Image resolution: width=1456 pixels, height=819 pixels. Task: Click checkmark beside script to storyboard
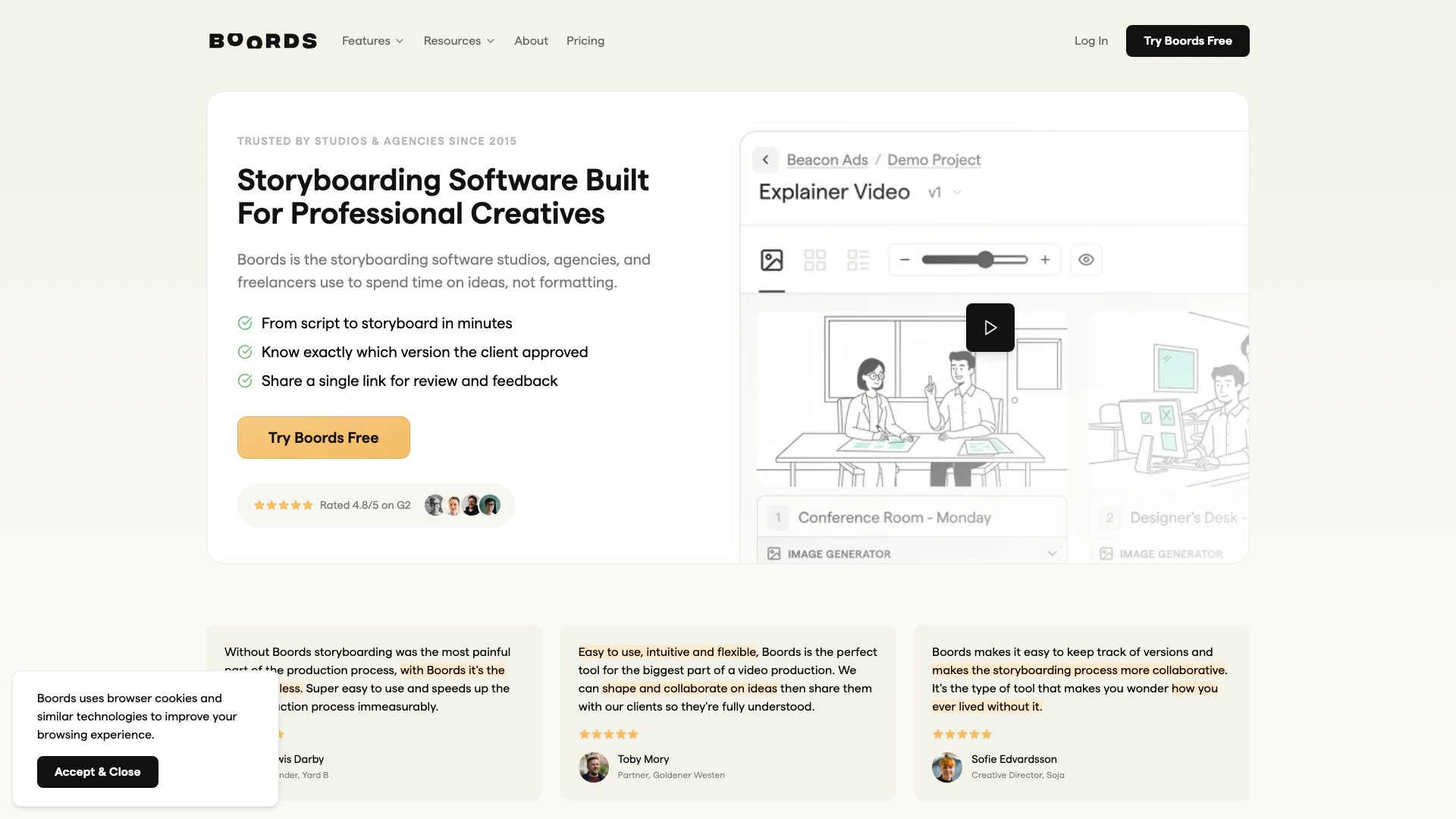pos(245,323)
